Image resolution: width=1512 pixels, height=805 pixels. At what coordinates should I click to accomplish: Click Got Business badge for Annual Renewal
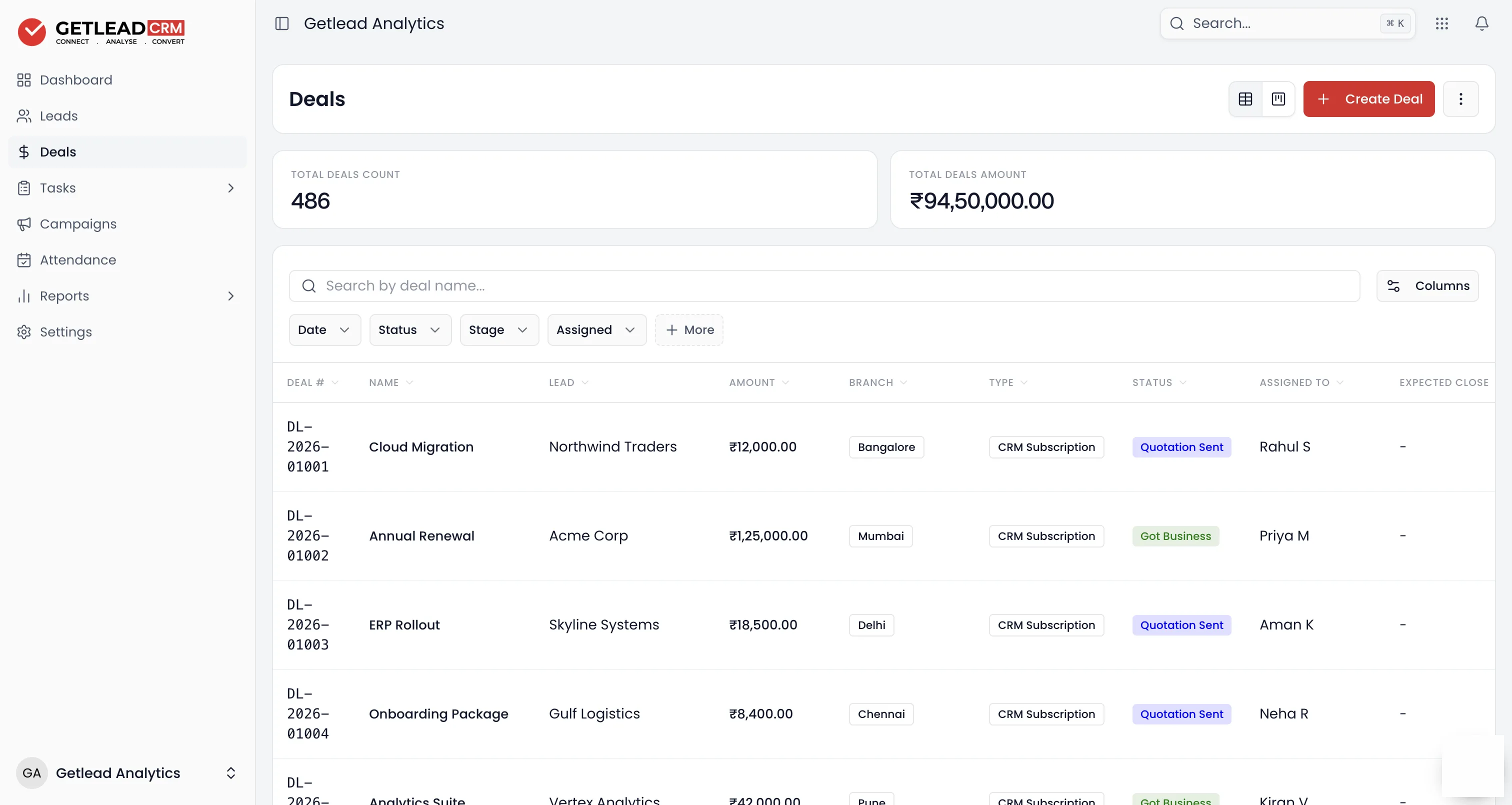coord(1175,536)
